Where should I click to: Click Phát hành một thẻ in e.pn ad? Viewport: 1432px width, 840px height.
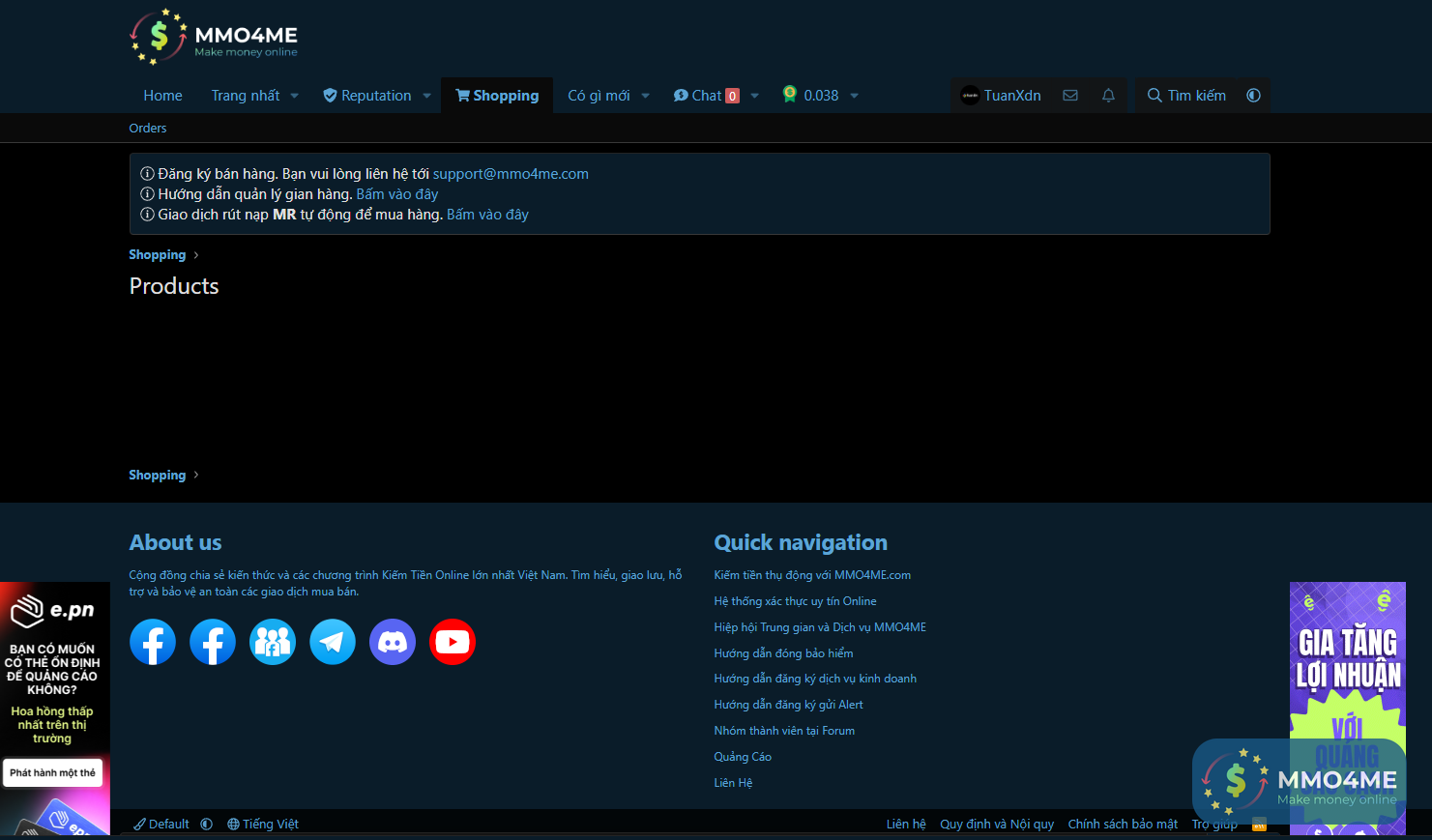pyautogui.click(x=52, y=772)
